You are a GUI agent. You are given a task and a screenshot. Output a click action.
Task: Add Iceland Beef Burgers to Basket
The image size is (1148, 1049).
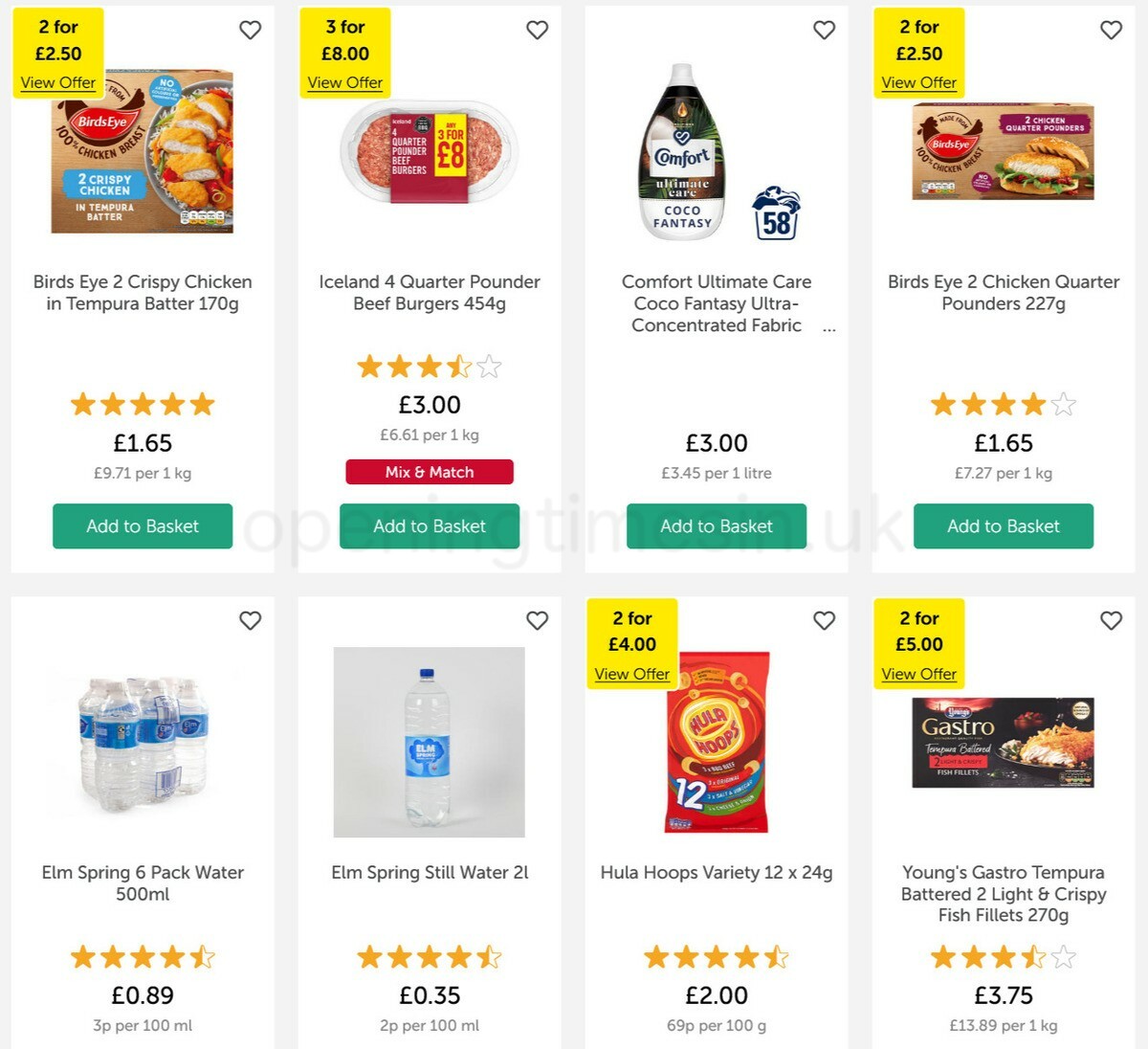[x=429, y=525]
